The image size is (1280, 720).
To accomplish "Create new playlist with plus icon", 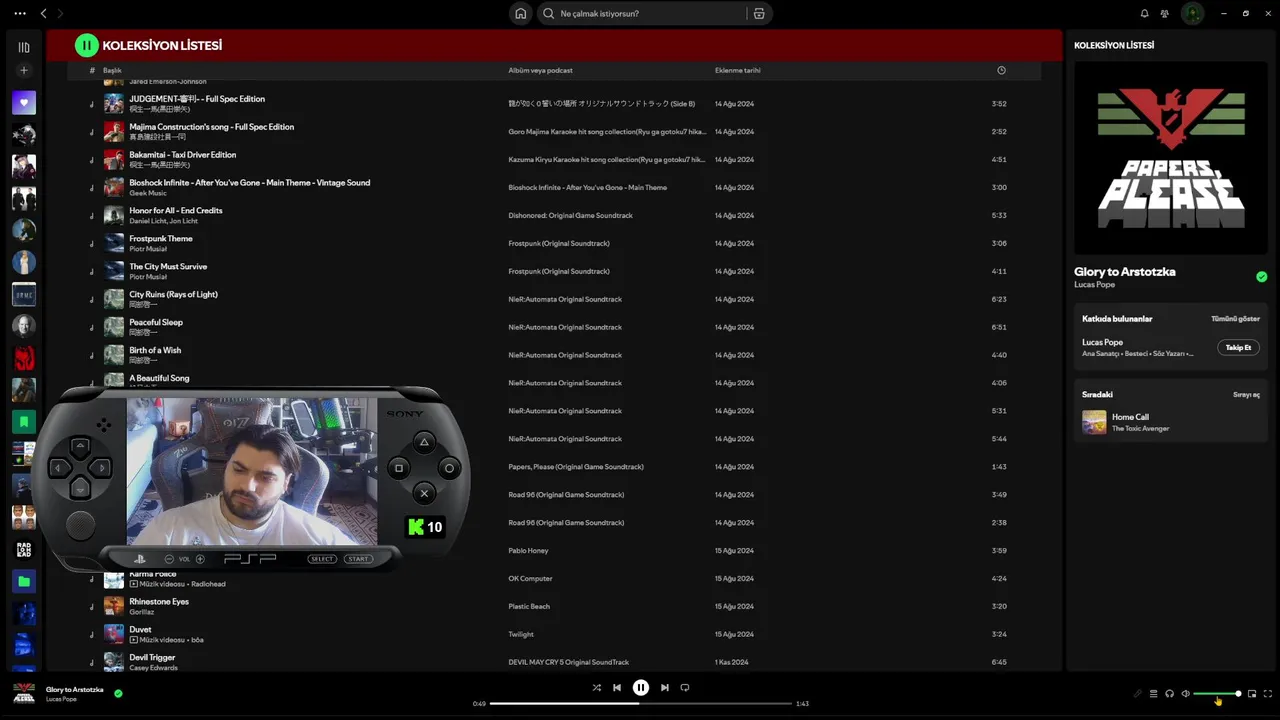I will [x=24, y=70].
